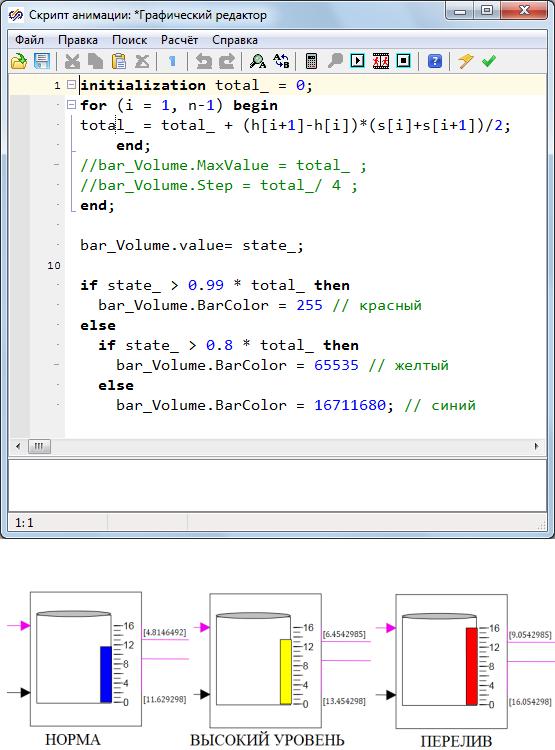The image size is (555, 750).
Task: Delete selection with the X-over-line toolbar icon
Action: 142,62
